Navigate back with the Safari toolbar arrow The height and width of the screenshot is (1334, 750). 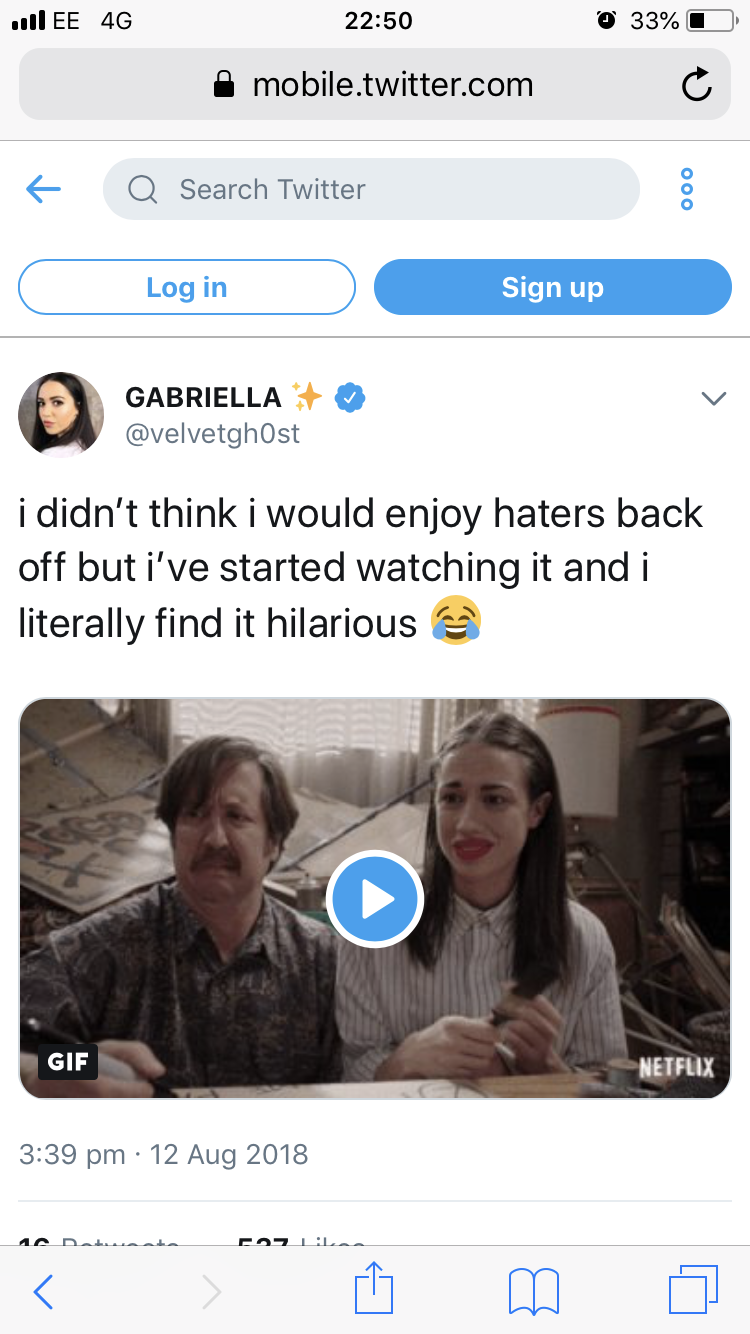[x=43, y=1291]
